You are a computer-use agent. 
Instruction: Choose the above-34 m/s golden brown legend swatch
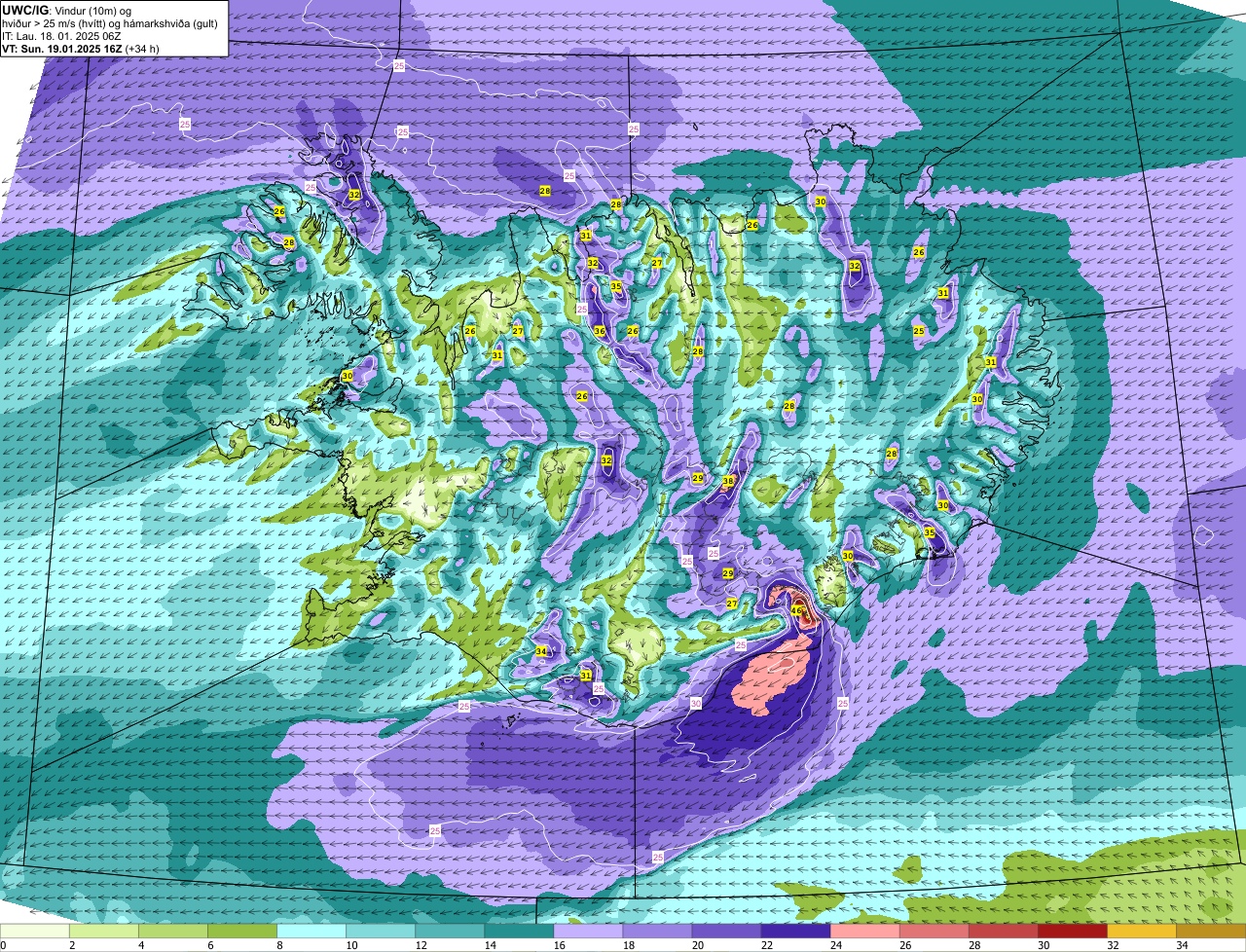(1210, 932)
